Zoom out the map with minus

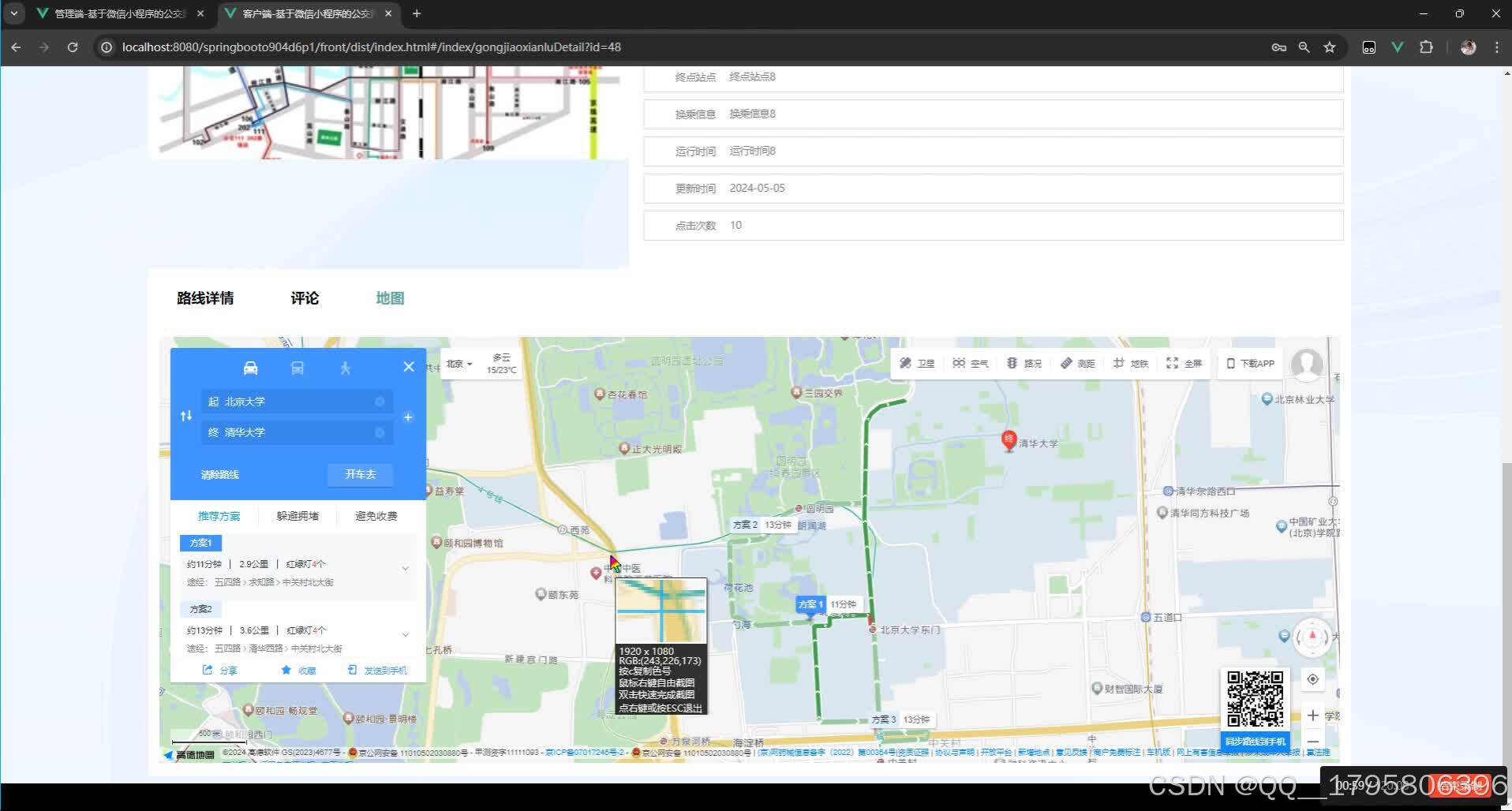[x=1313, y=742]
